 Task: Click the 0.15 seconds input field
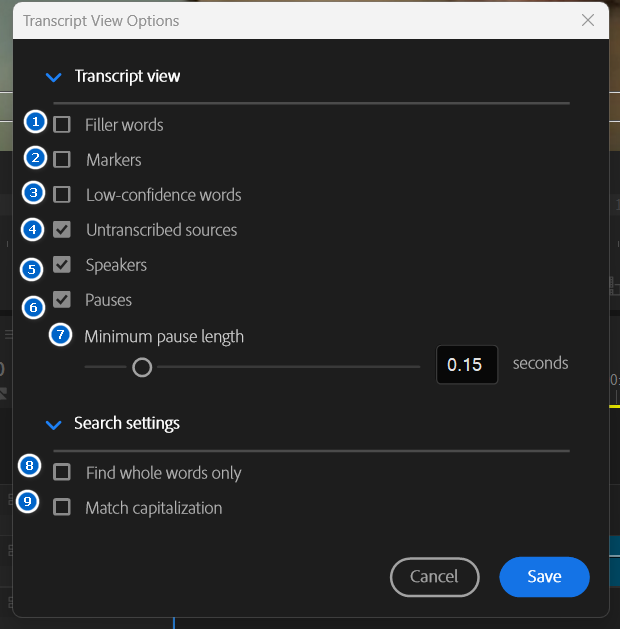click(466, 365)
